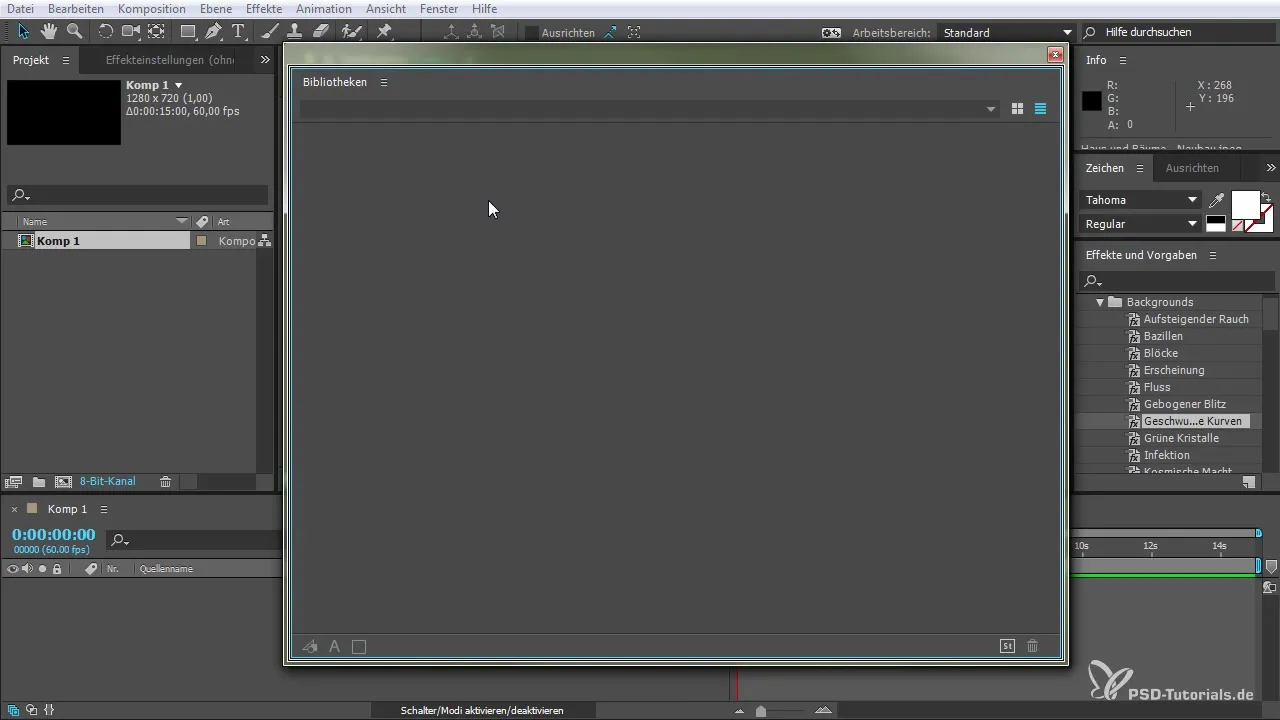Show hidden tabs in Projekt panel group
The width and height of the screenshot is (1280, 720).
(265, 60)
